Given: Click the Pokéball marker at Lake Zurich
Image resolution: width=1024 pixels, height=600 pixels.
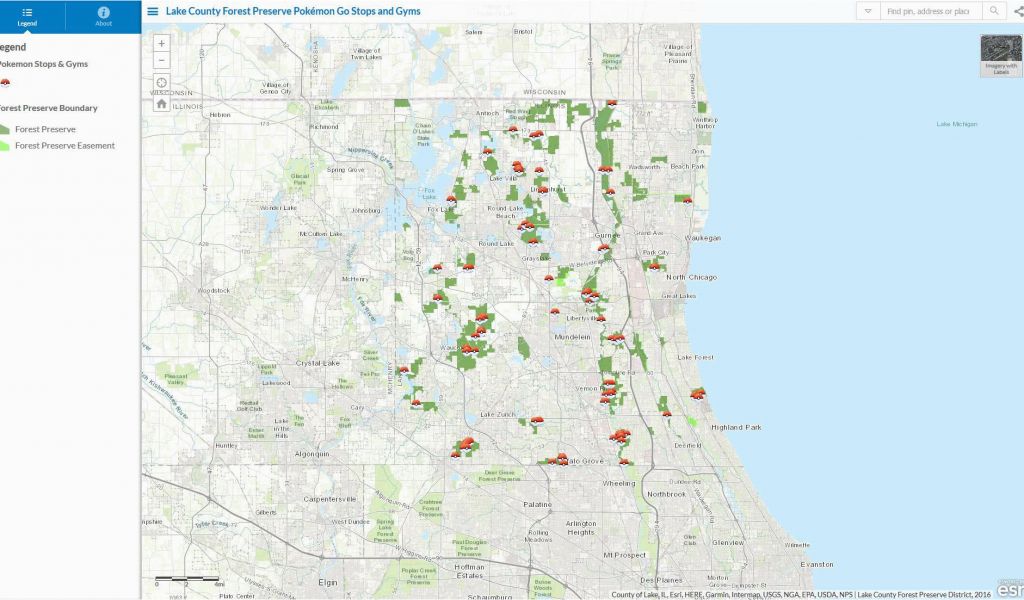Looking at the screenshot, I should tap(536, 421).
